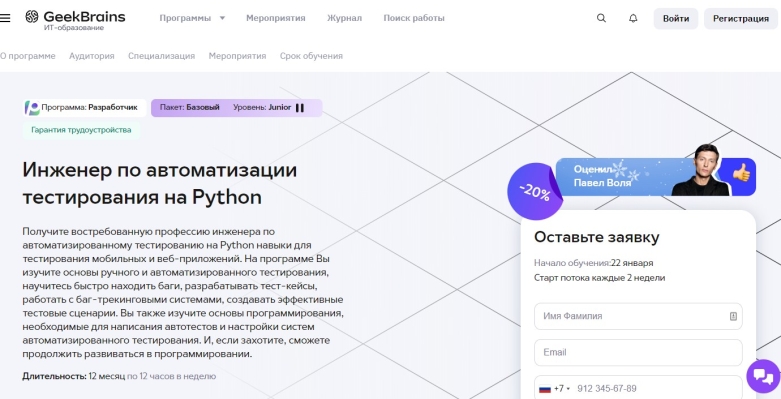
Task: Click the program badge icon next to Разработчик
Action: click(x=32, y=108)
